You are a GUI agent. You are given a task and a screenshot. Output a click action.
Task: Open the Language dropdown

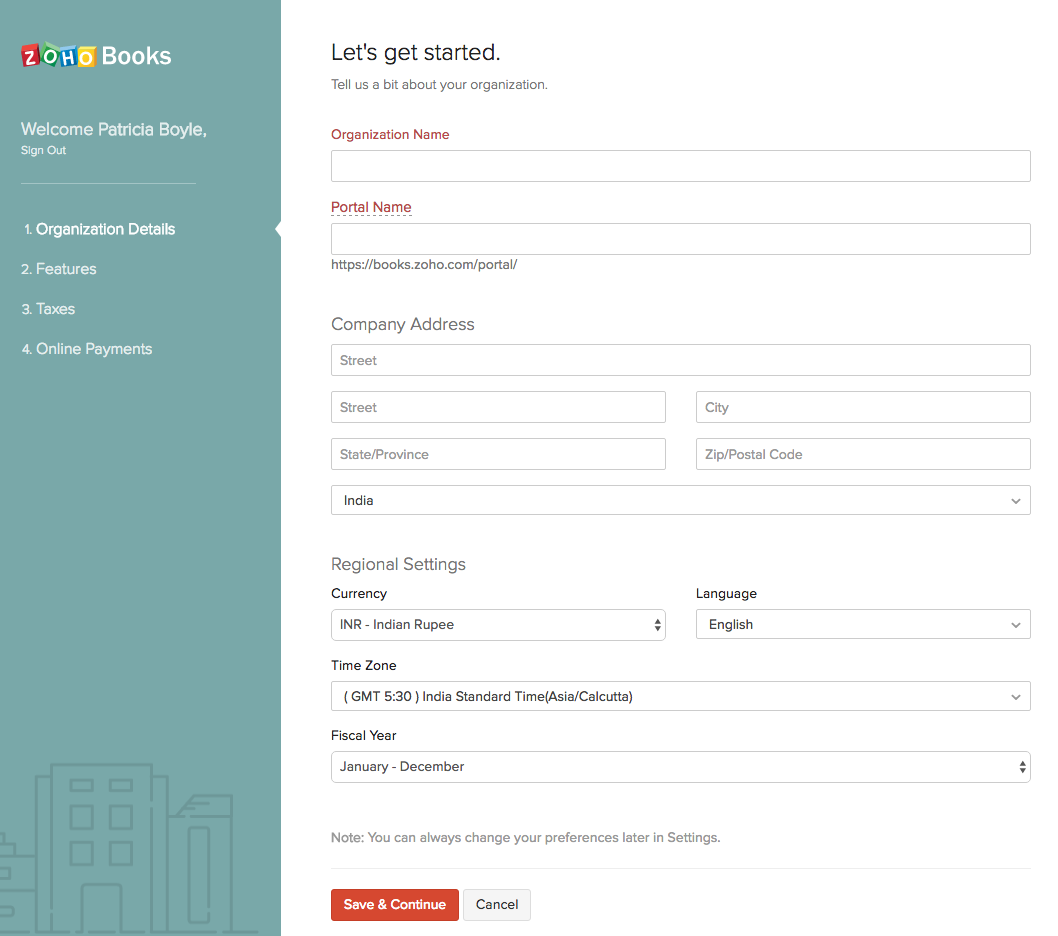point(862,625)
